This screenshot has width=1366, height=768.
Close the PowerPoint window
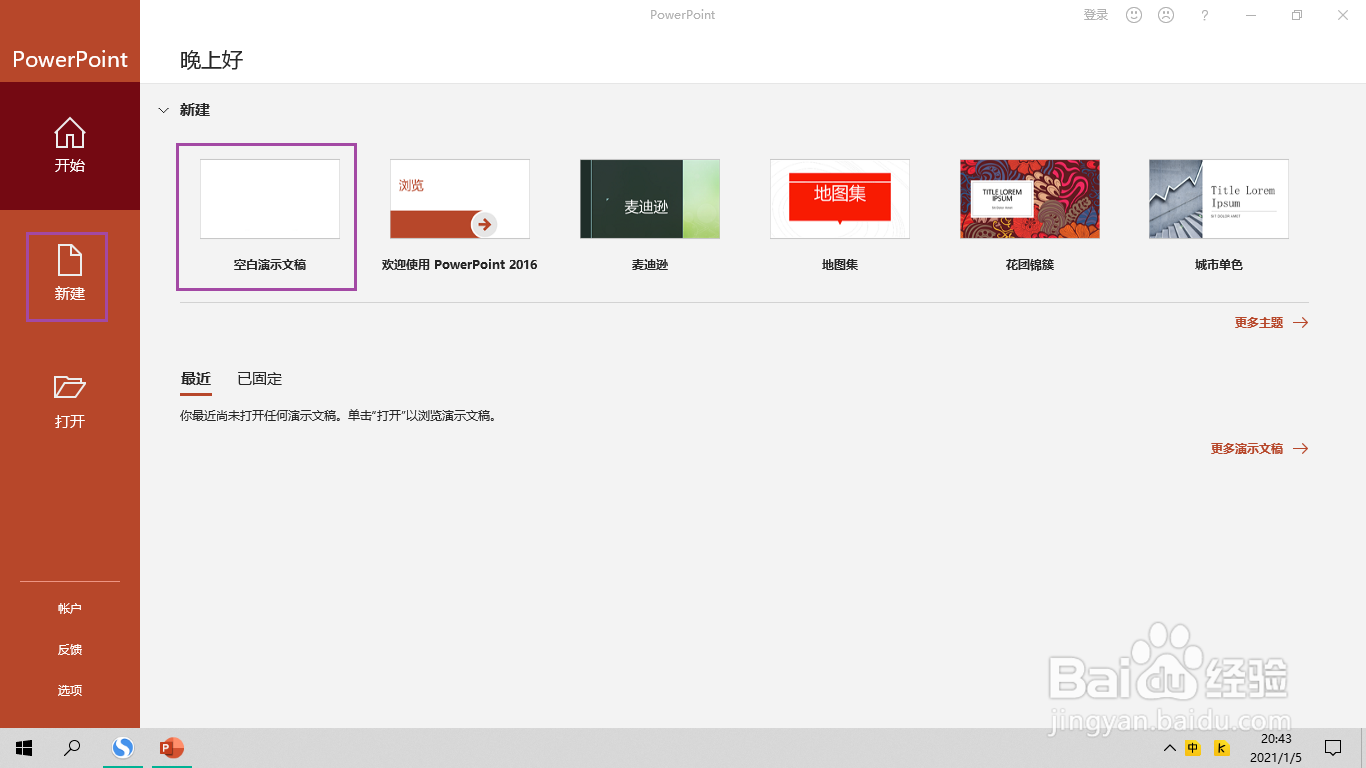[1343, 15]
